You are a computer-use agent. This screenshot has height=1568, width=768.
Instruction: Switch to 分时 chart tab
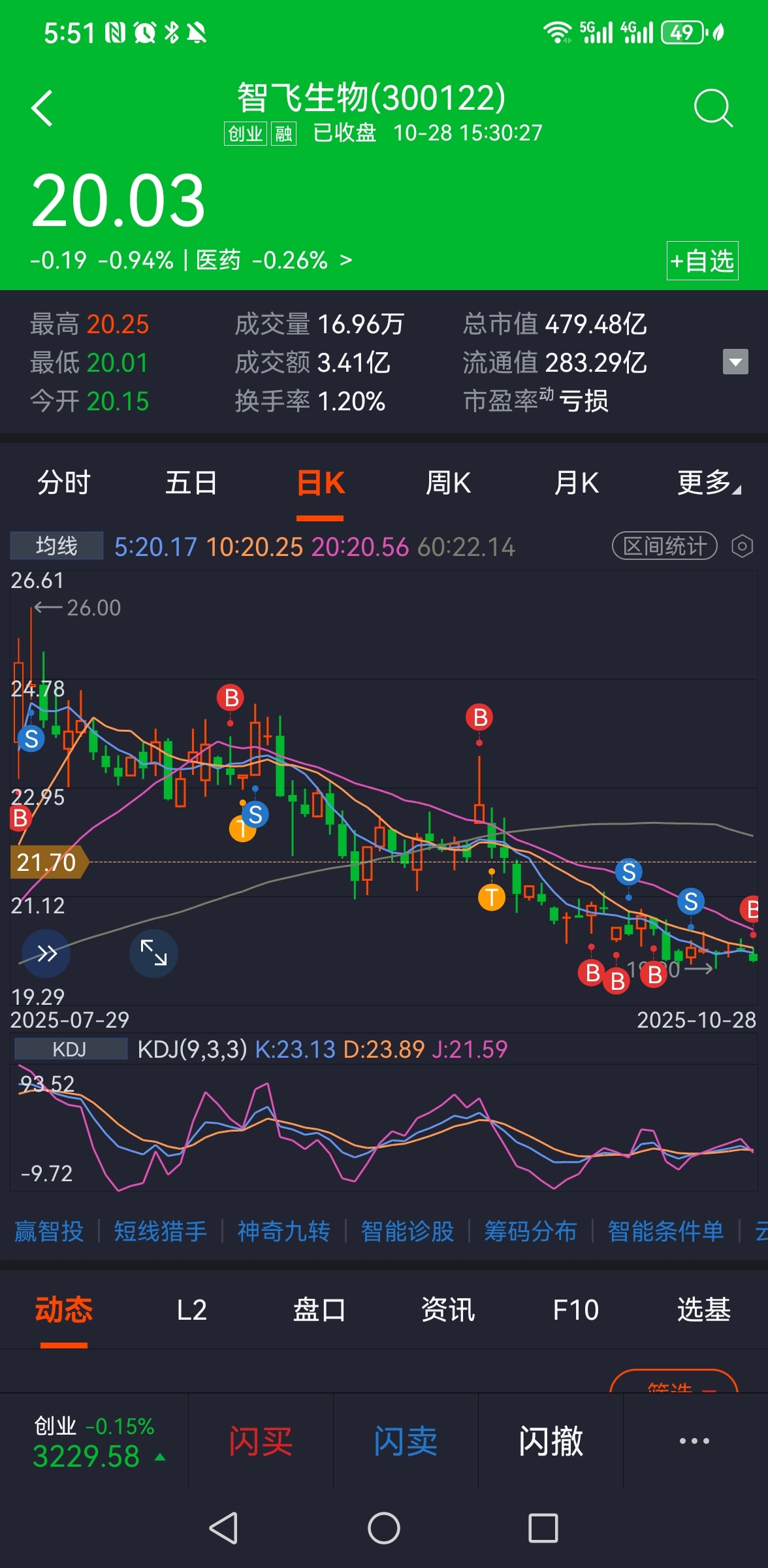pos(64,483)
